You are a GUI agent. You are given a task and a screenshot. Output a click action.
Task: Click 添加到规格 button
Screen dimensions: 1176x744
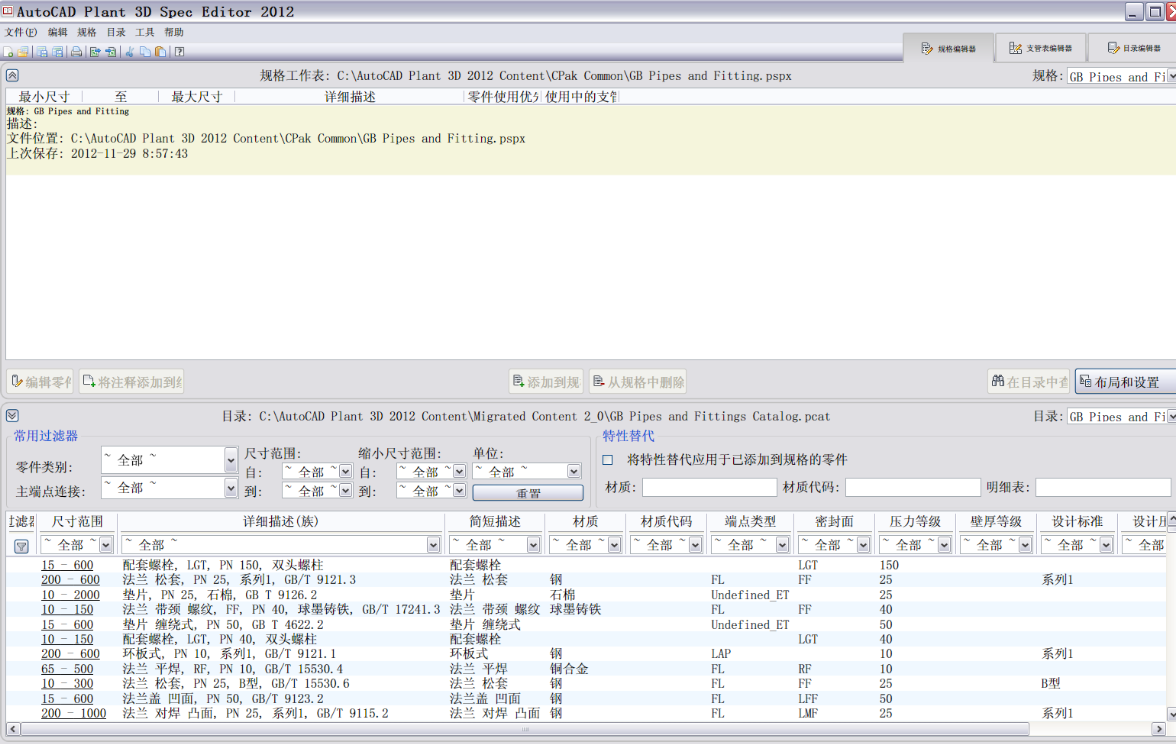546,382
